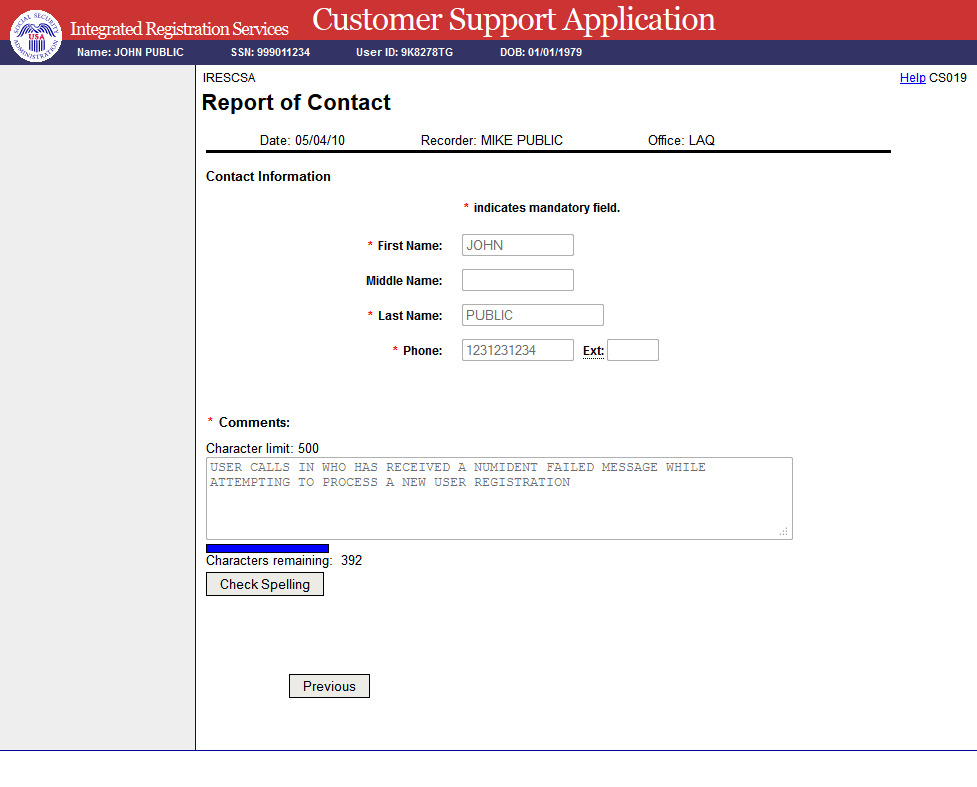Click the IRESCSA label

click(229, 78)
